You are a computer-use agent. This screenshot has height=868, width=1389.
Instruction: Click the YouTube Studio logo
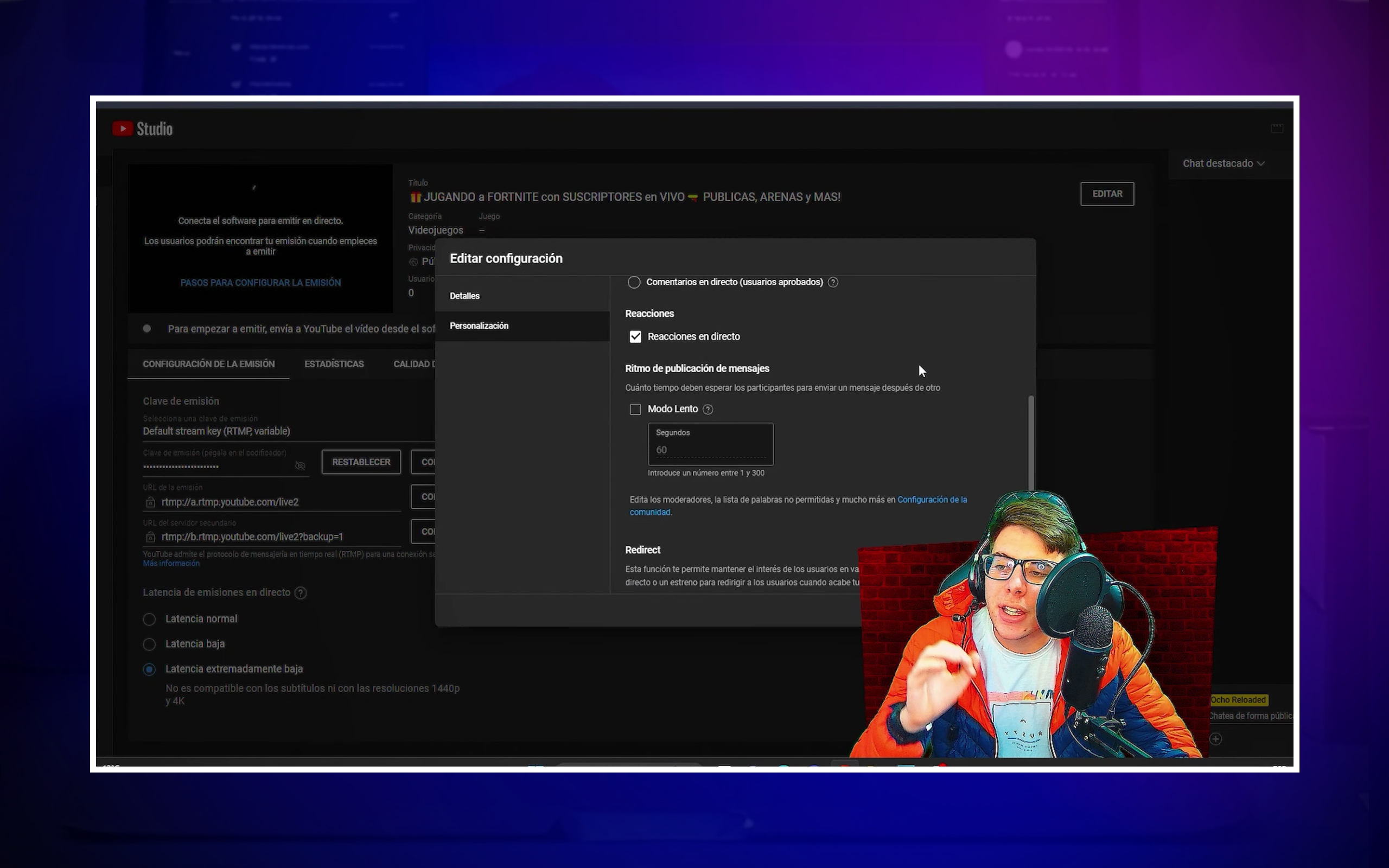142,129
